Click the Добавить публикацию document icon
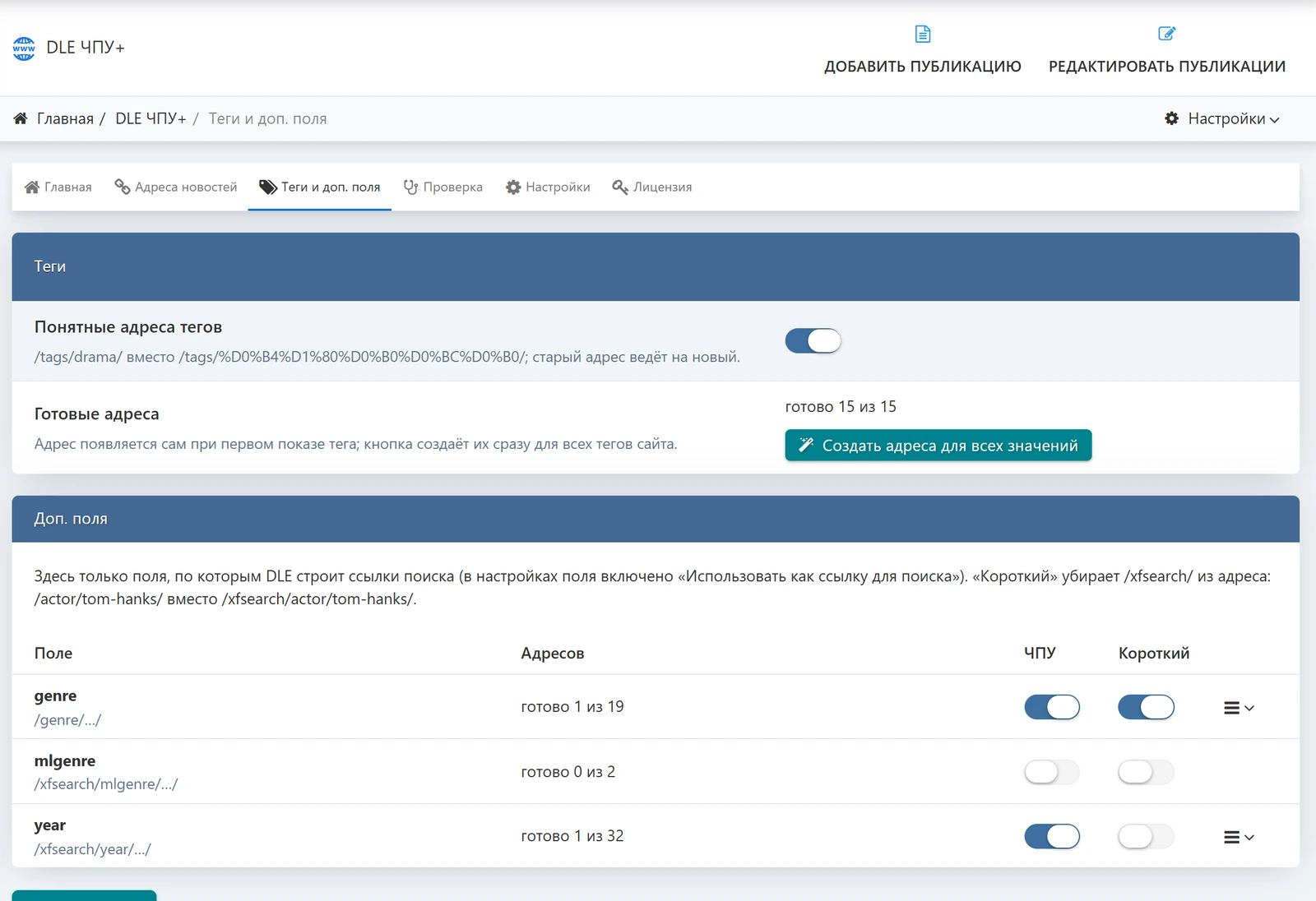The height and width of the screenshot is (901, 1316). 923,34
